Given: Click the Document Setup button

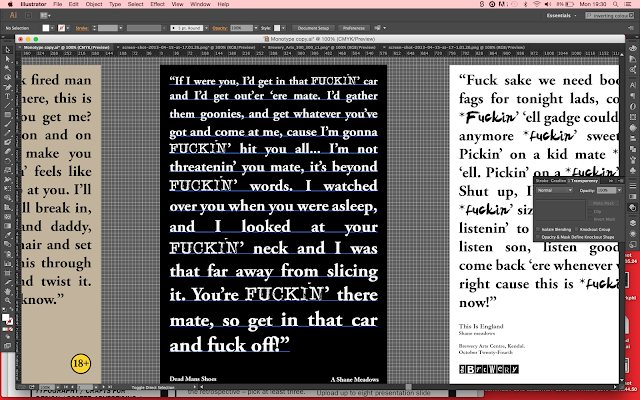Looking at the screenshot, I should click(x=313, y=28).
